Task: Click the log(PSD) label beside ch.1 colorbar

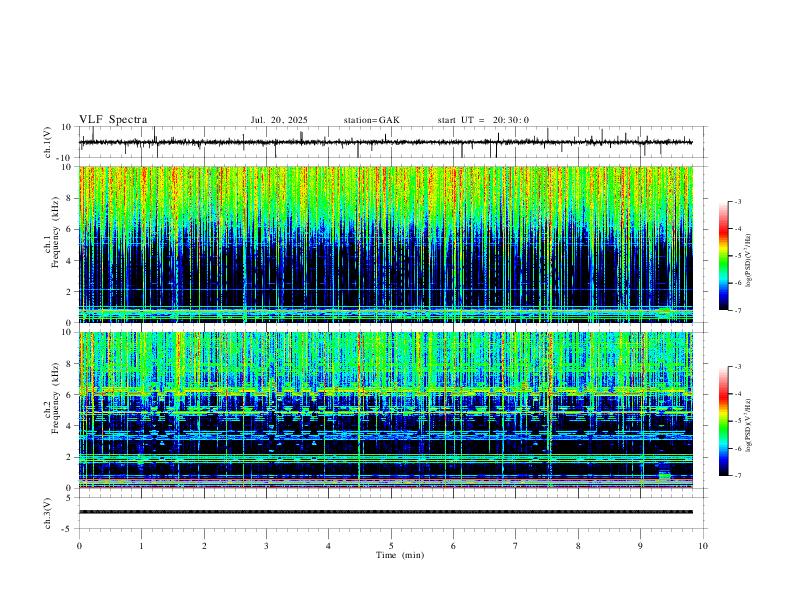Action: point(748,261)
